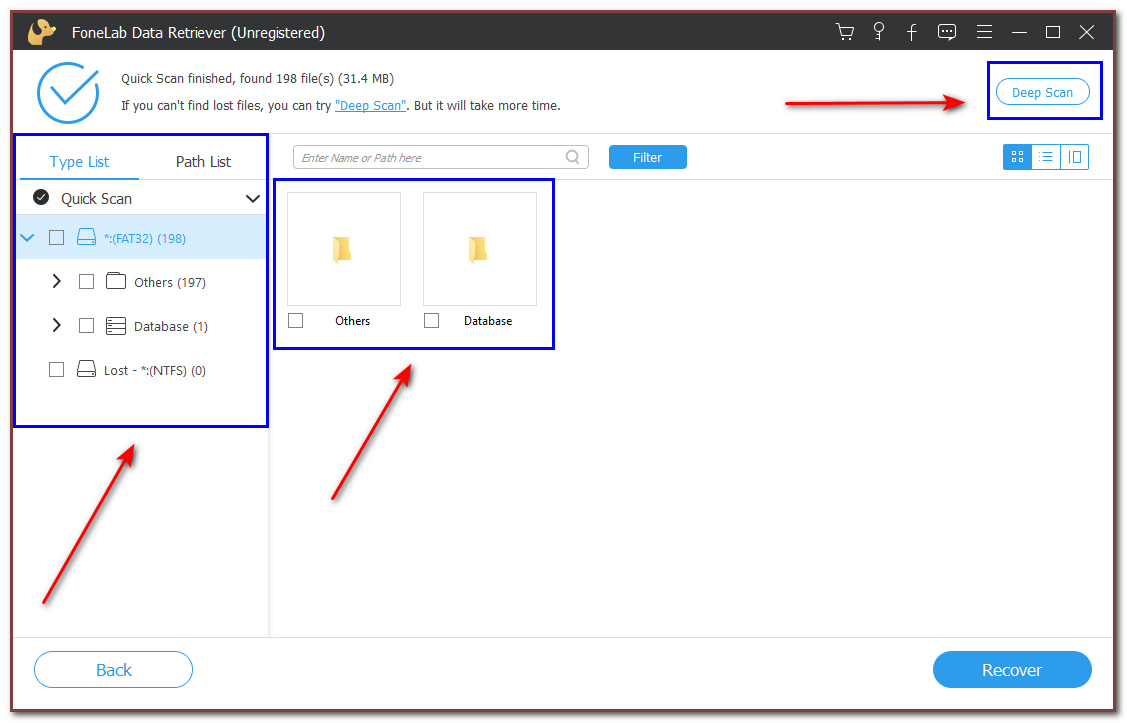Check the Database folder thumbnail checkbox
This screenshot has height=723, width=1127.
431,321
